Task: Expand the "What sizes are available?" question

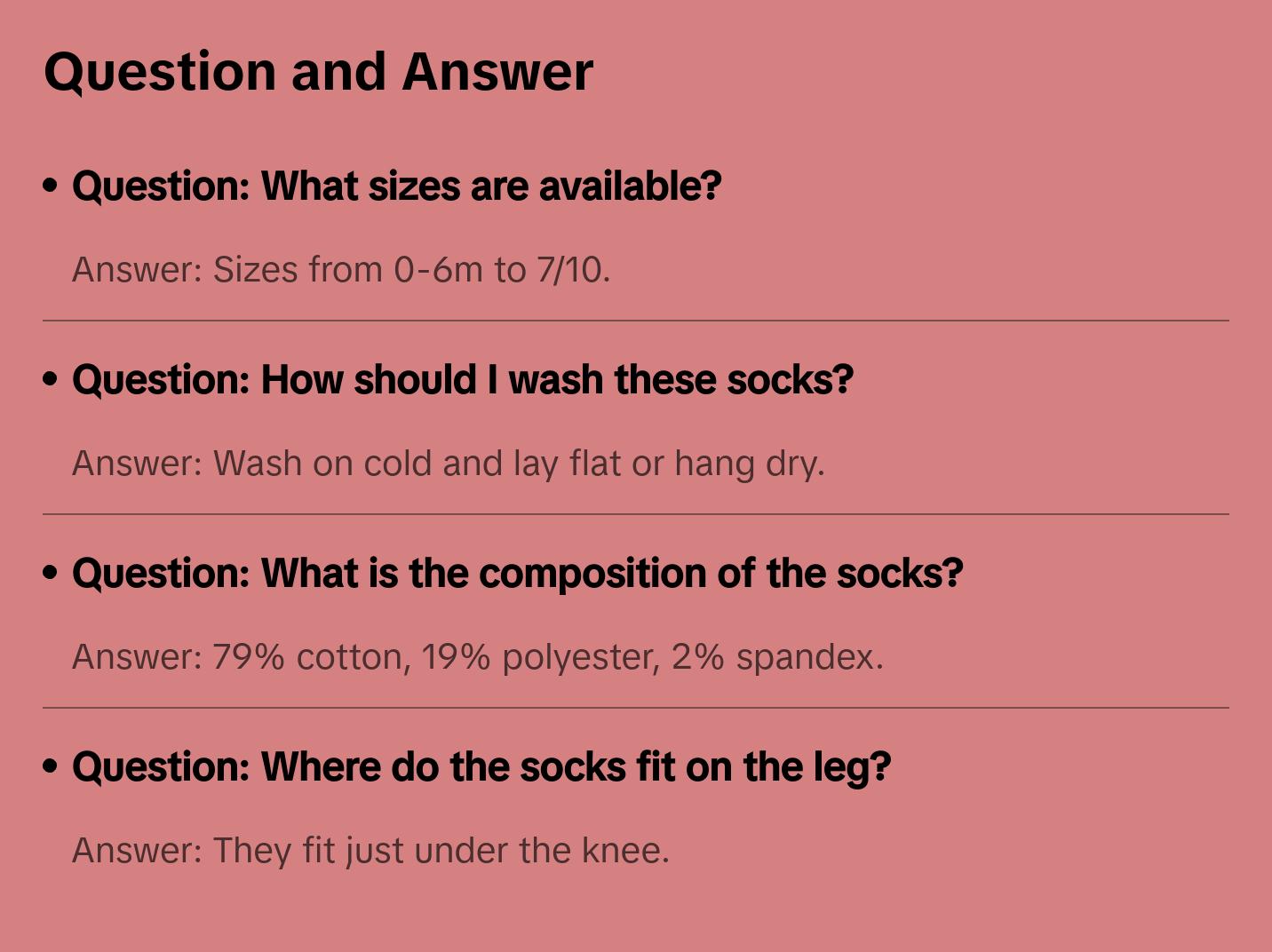Action: coord(396,186)
